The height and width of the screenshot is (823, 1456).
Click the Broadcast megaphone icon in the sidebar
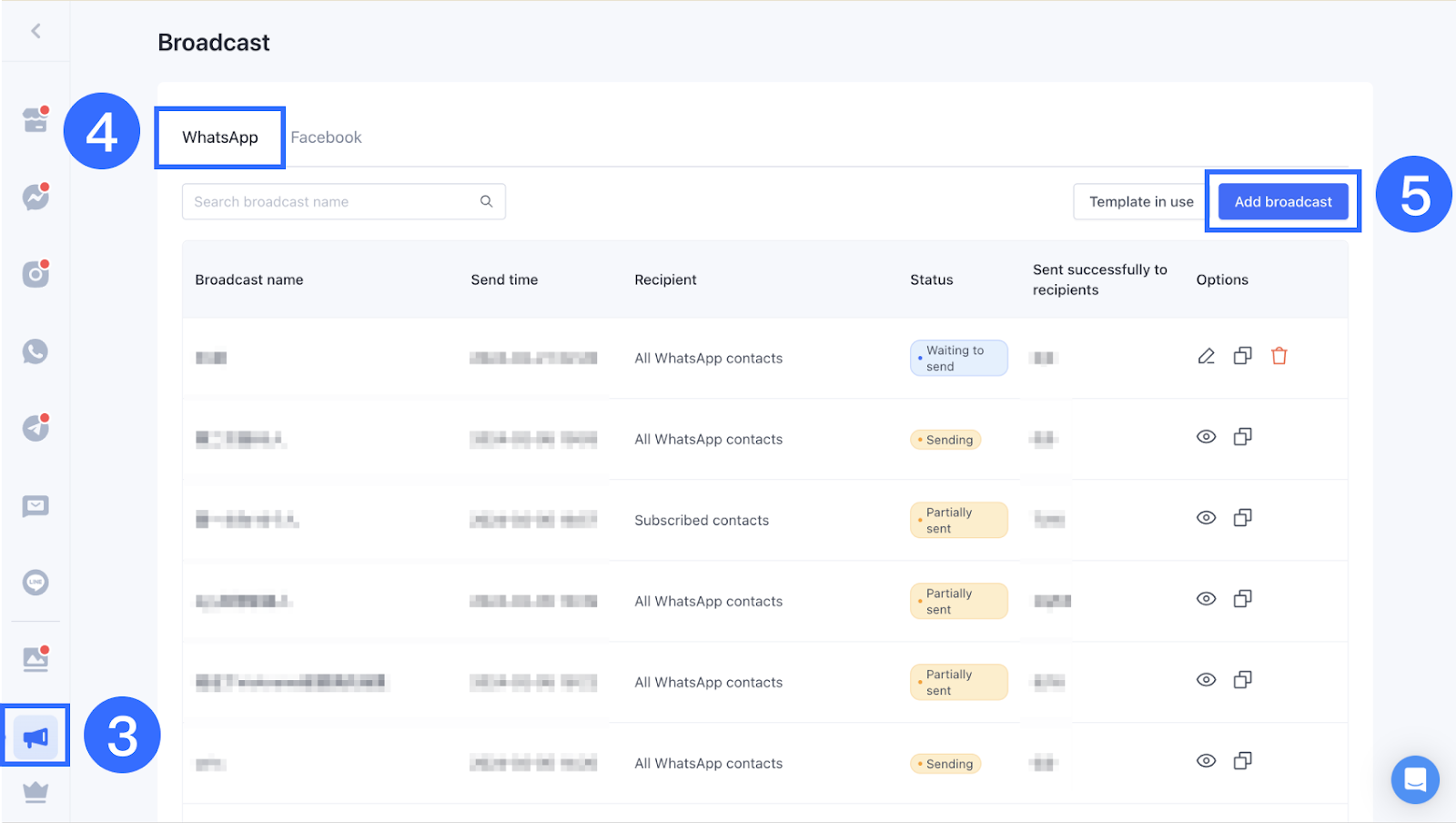pyautogui.click(x=35, y=737)
